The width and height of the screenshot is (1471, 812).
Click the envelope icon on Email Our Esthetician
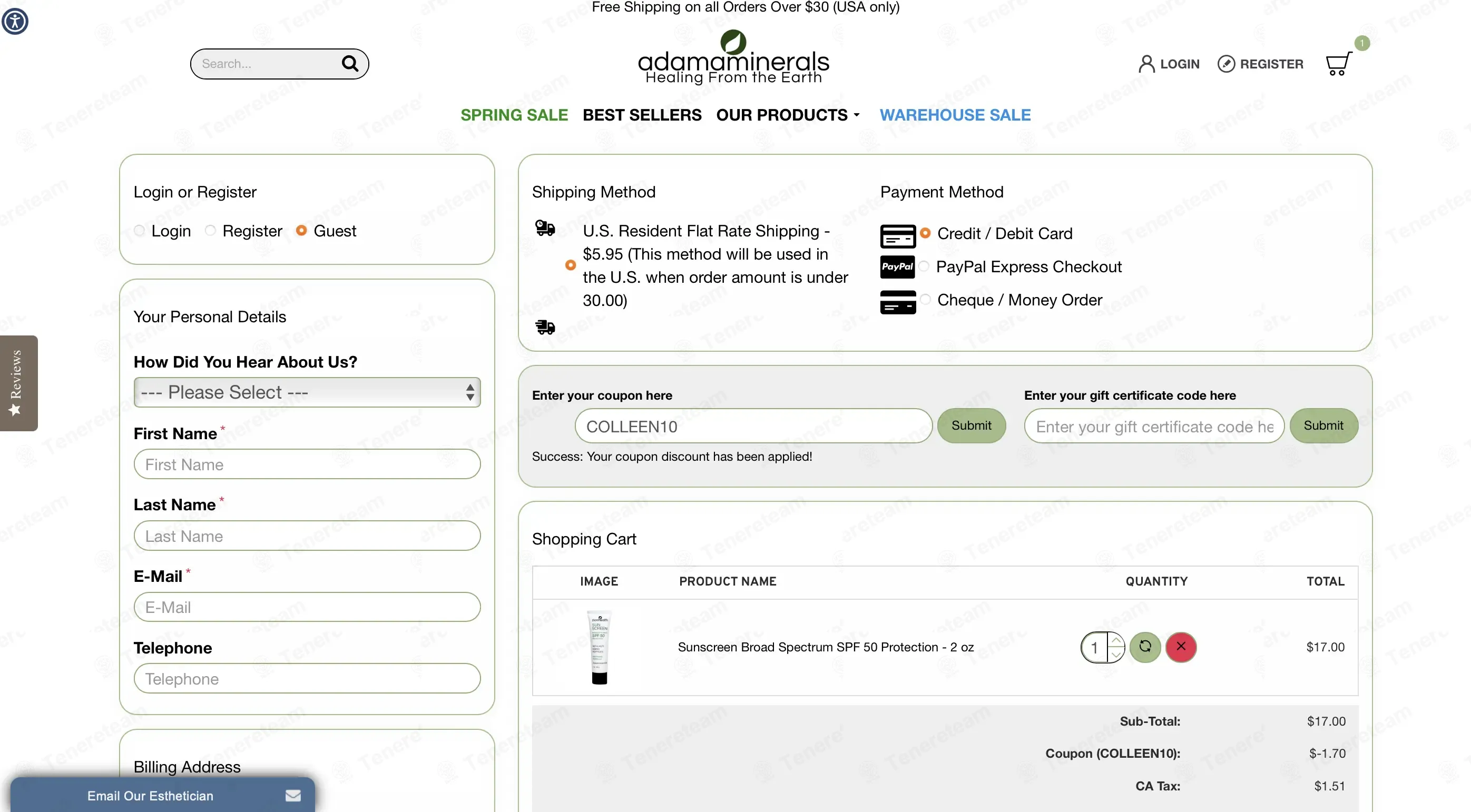(x=293, y=795)
